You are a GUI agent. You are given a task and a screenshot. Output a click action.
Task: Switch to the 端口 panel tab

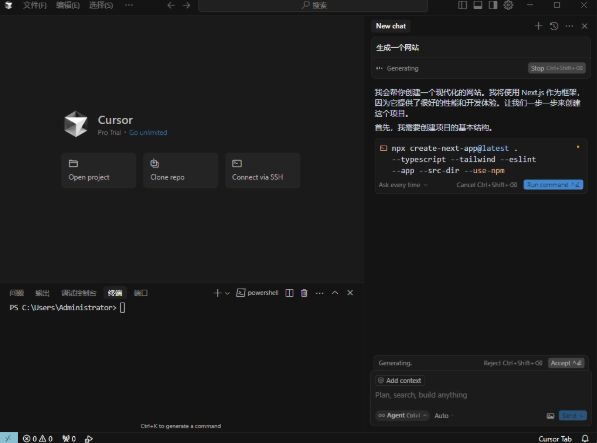click(140, 293)
